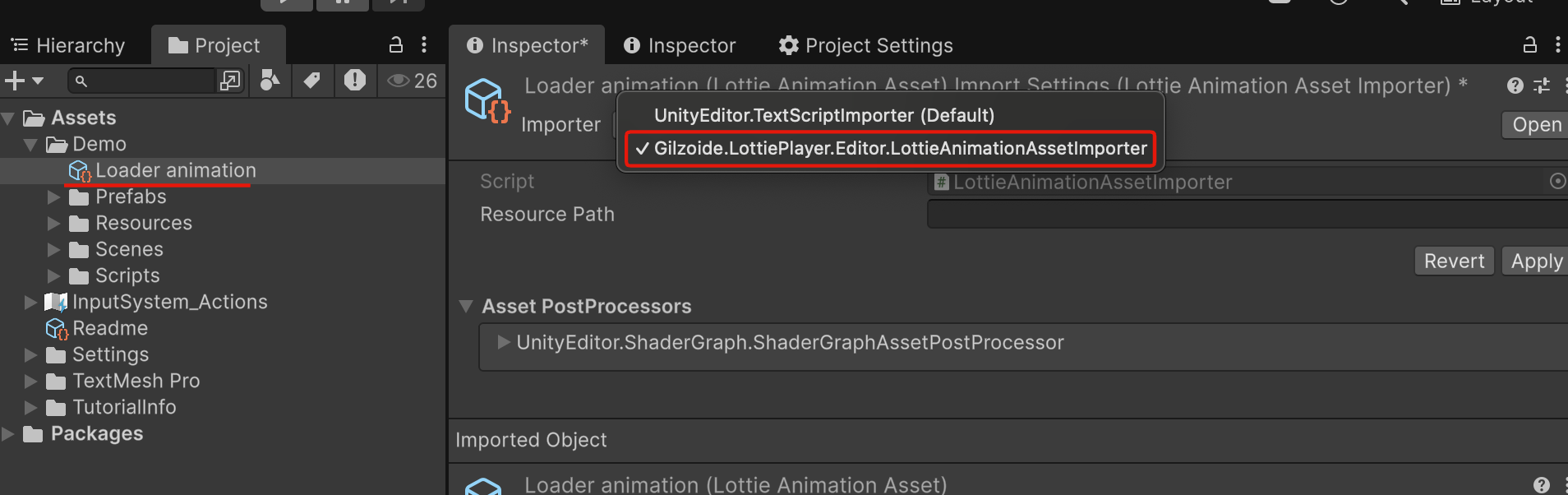Click search by label tag icon

click(x=312, y=81)
